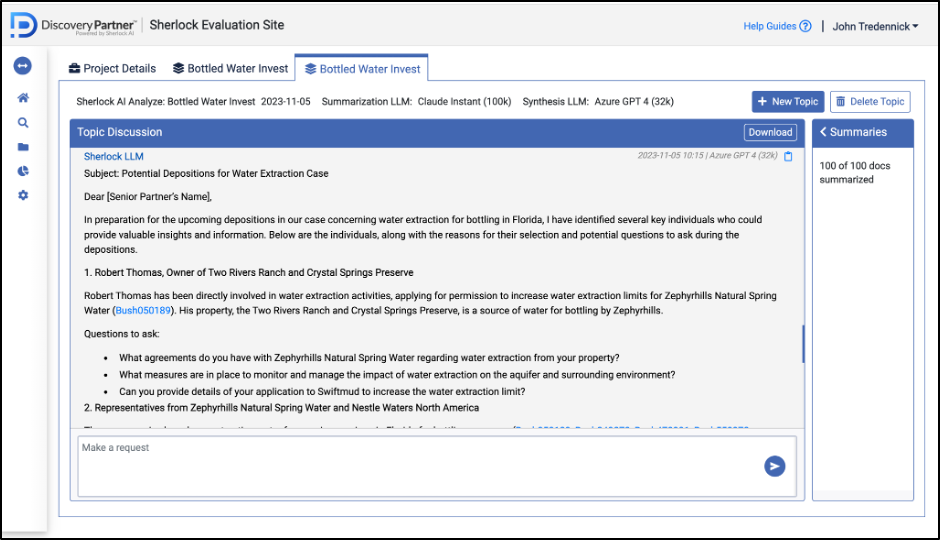Click heading '2. Representatives from Zephyrhills'
Screen dimensions: 940x540
pos(281,408)
